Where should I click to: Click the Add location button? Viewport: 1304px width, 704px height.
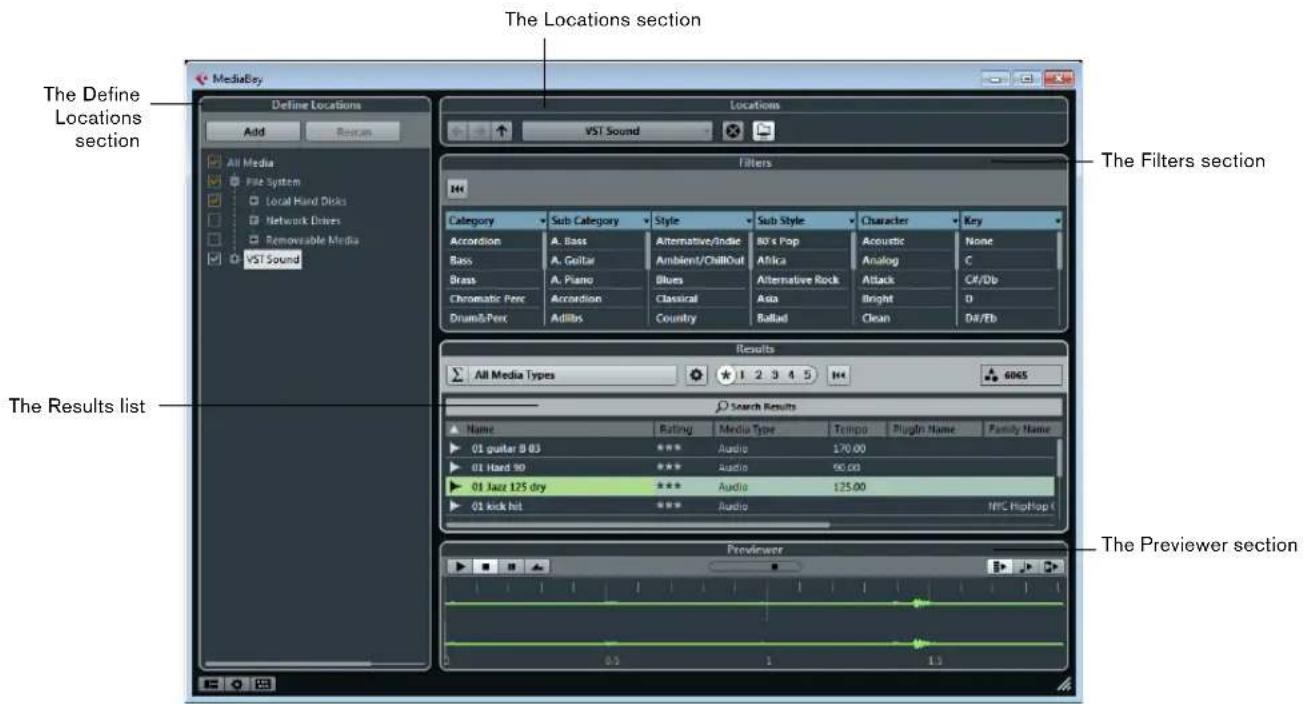click(254, 131)
